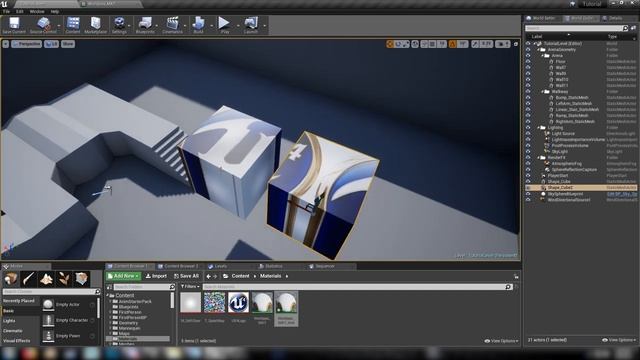Click the Content Browser forward arrow

tap(215, 276)
